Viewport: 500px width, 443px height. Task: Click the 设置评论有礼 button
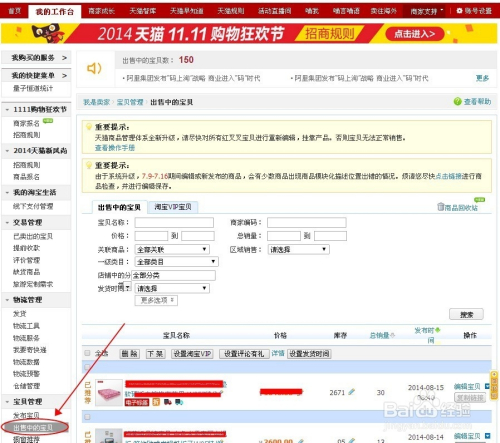[244, 354]
